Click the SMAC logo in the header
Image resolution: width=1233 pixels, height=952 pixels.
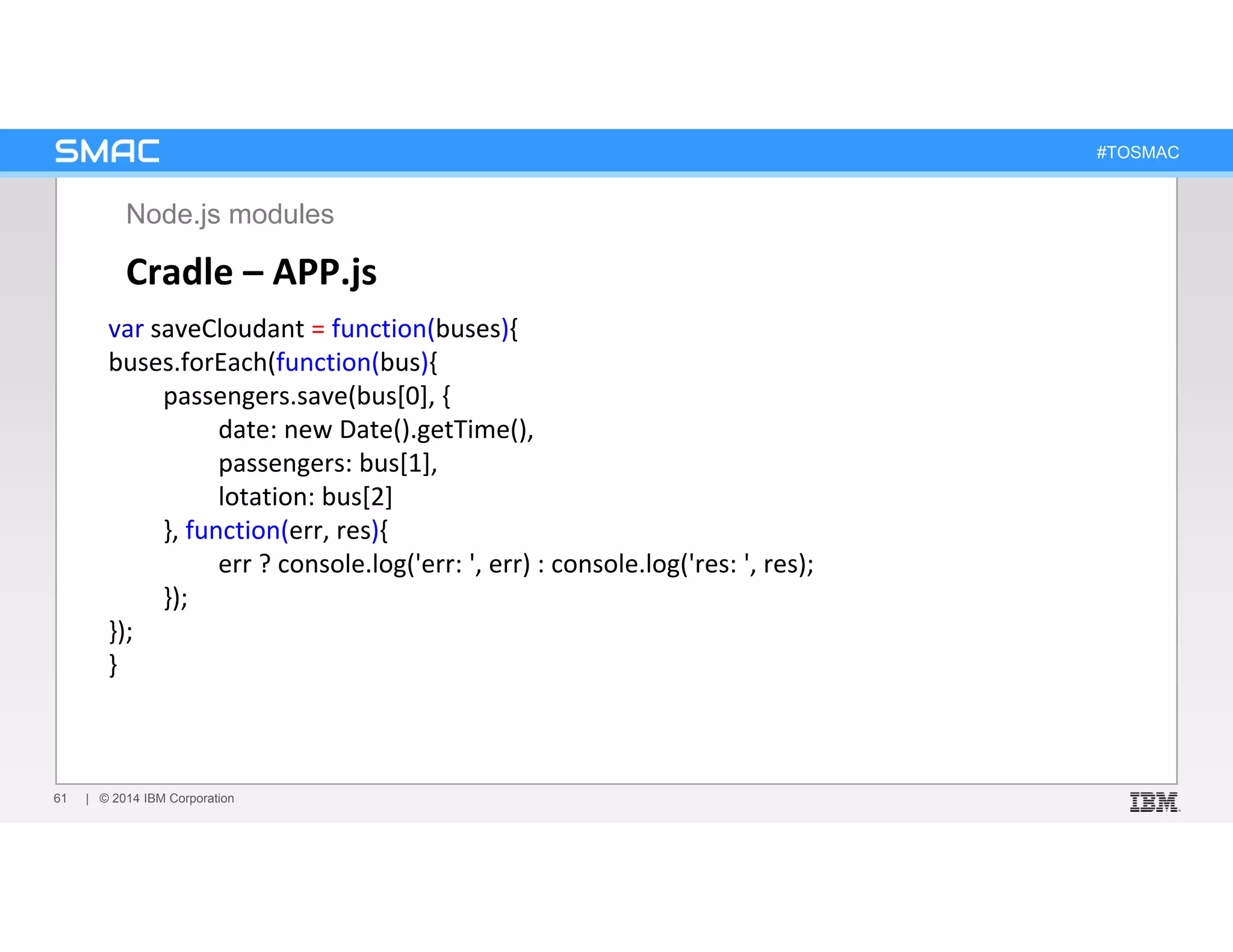[x=107, y=151]
